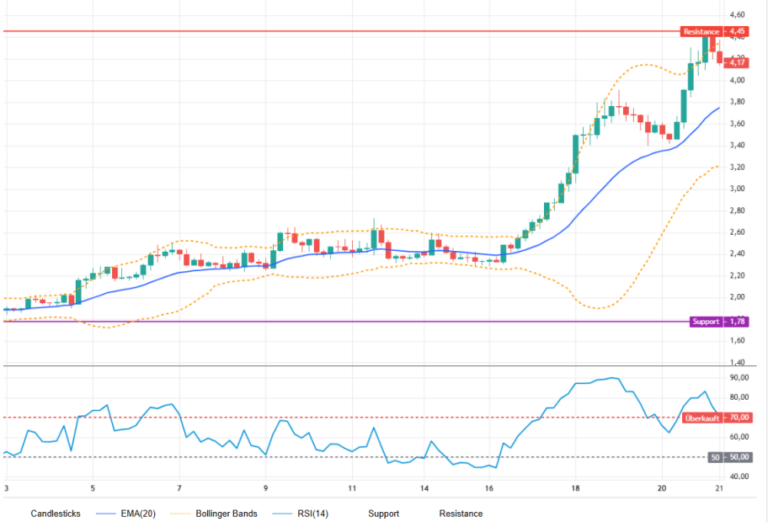Click the 3,60 price axis label
Viewport: 768px width, 522px height.
[x=737, y=123]
